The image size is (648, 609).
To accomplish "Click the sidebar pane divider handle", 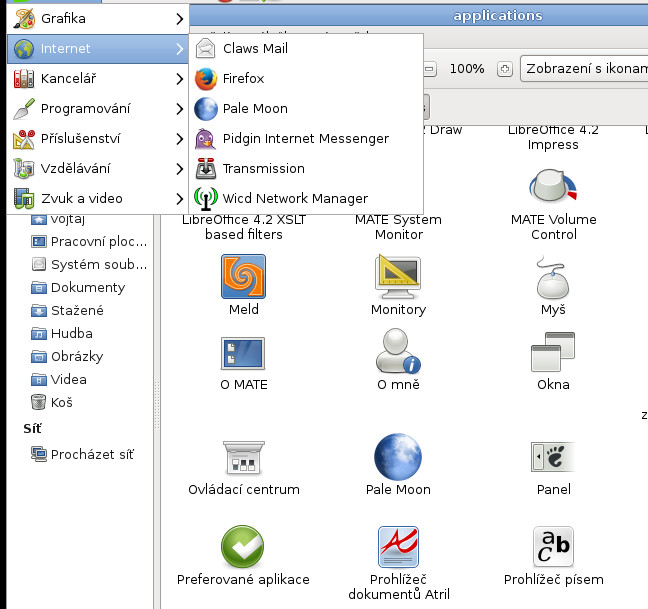I will pos(157,405).
